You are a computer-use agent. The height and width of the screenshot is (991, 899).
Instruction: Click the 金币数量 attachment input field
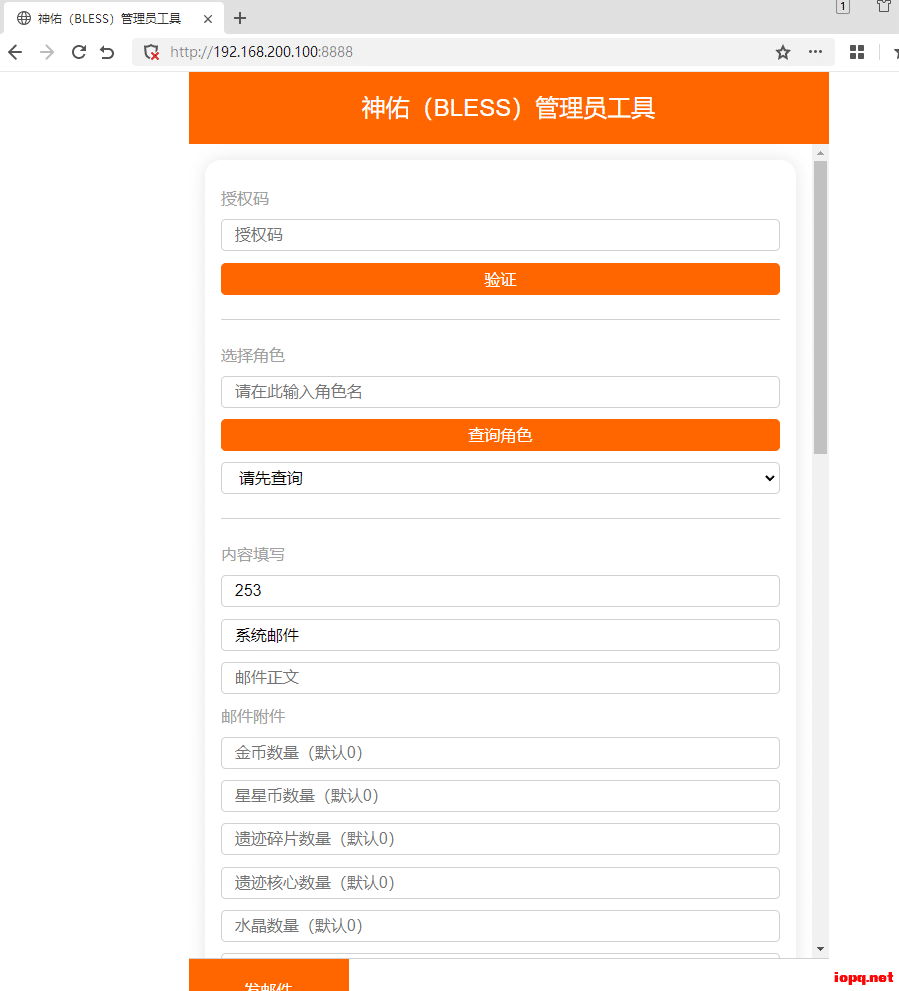click(500, 752)
